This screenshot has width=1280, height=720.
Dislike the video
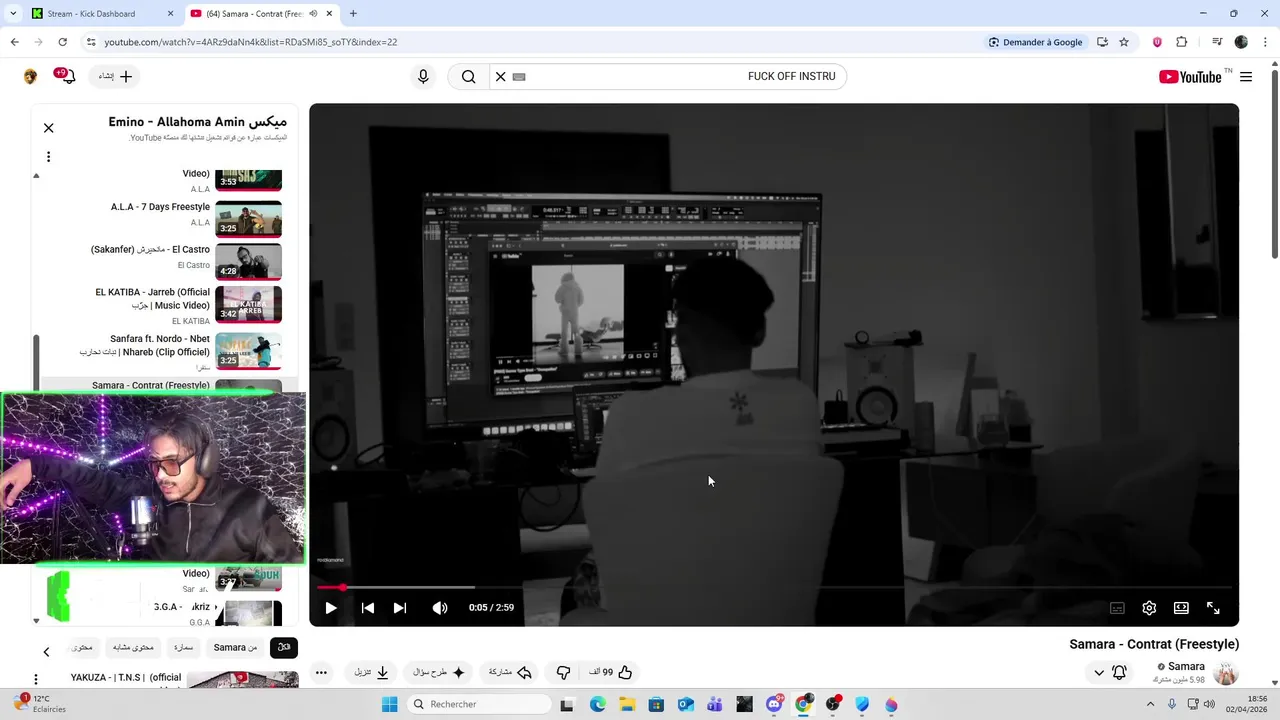pyautogui.click(x=563, y=673)
